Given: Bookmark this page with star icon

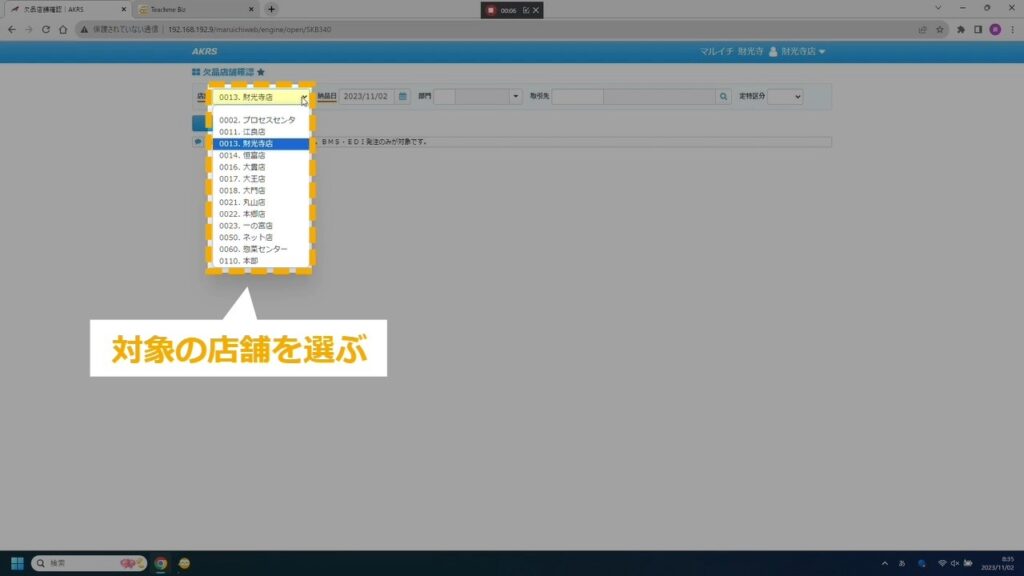Looking at the screenshot, I should tap(939, 30).
